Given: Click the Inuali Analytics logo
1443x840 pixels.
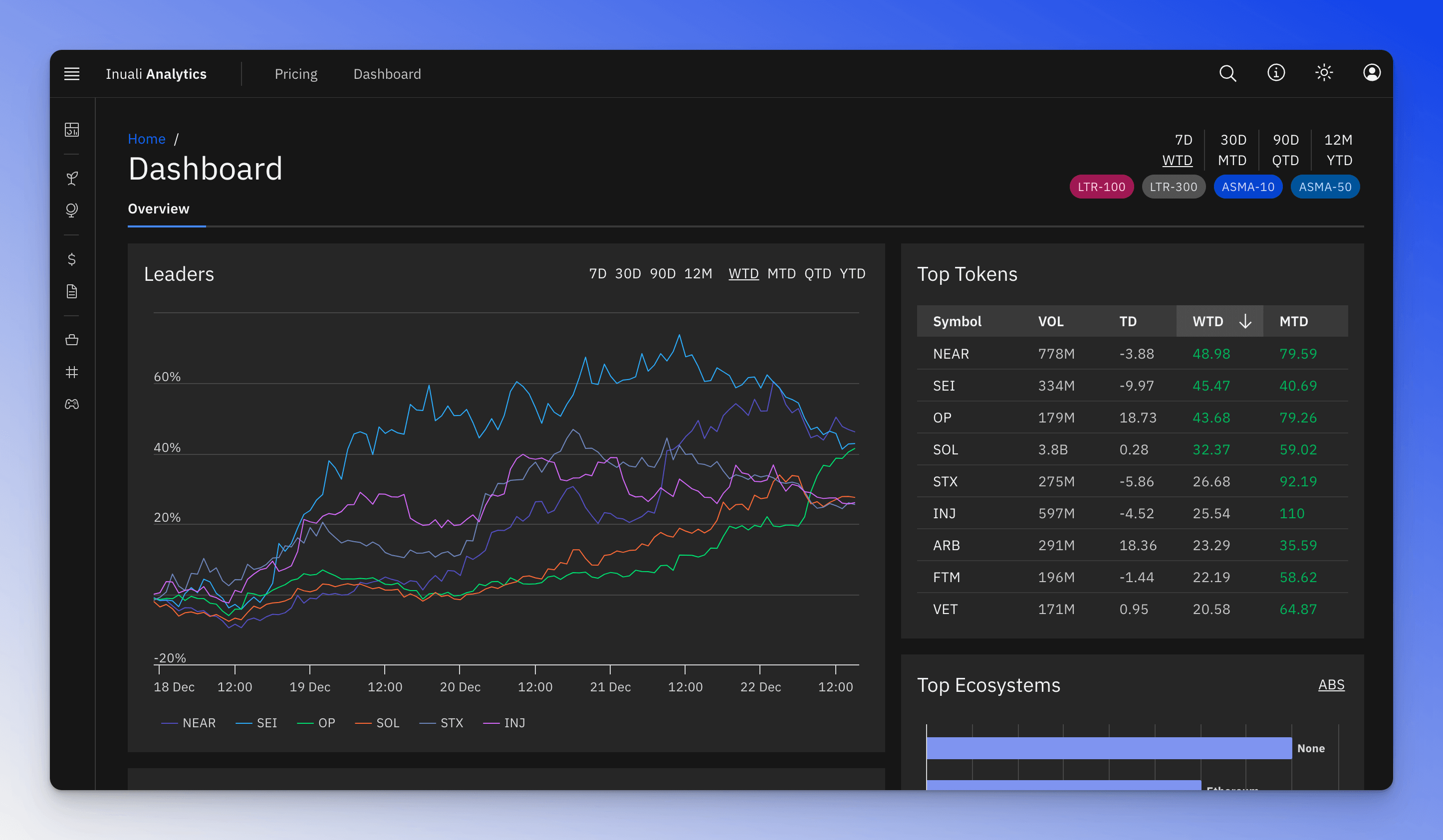Looking at the screenshot, I should [156, 74].
